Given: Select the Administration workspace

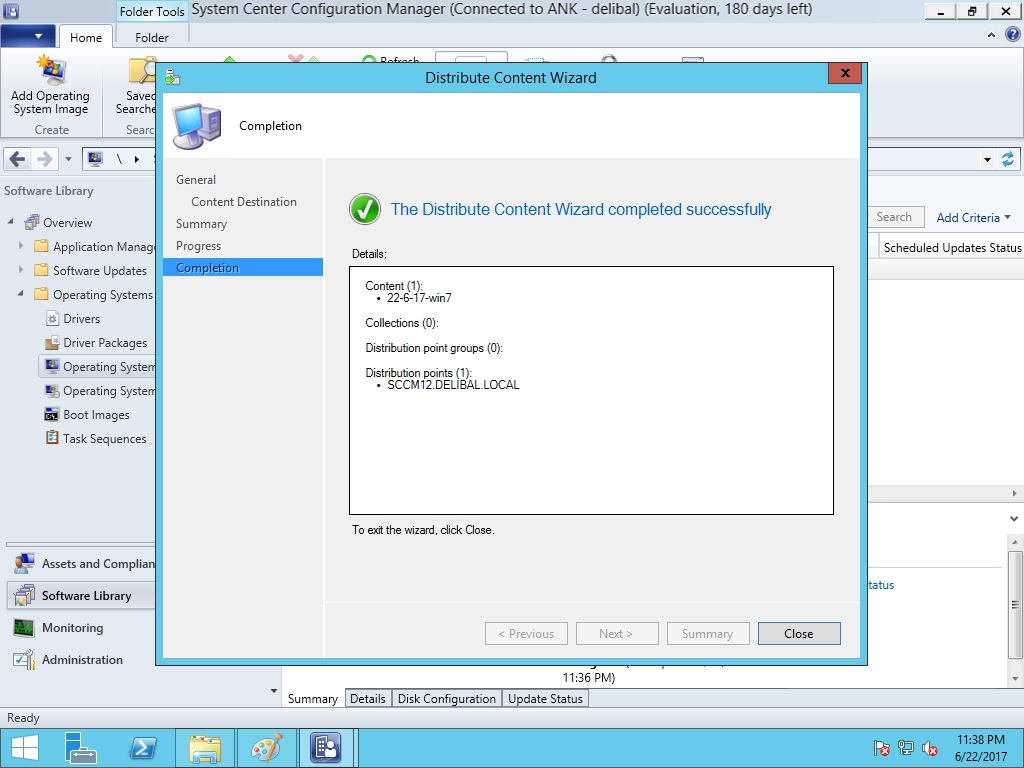Looking at the screenshot, I should 82,660.
